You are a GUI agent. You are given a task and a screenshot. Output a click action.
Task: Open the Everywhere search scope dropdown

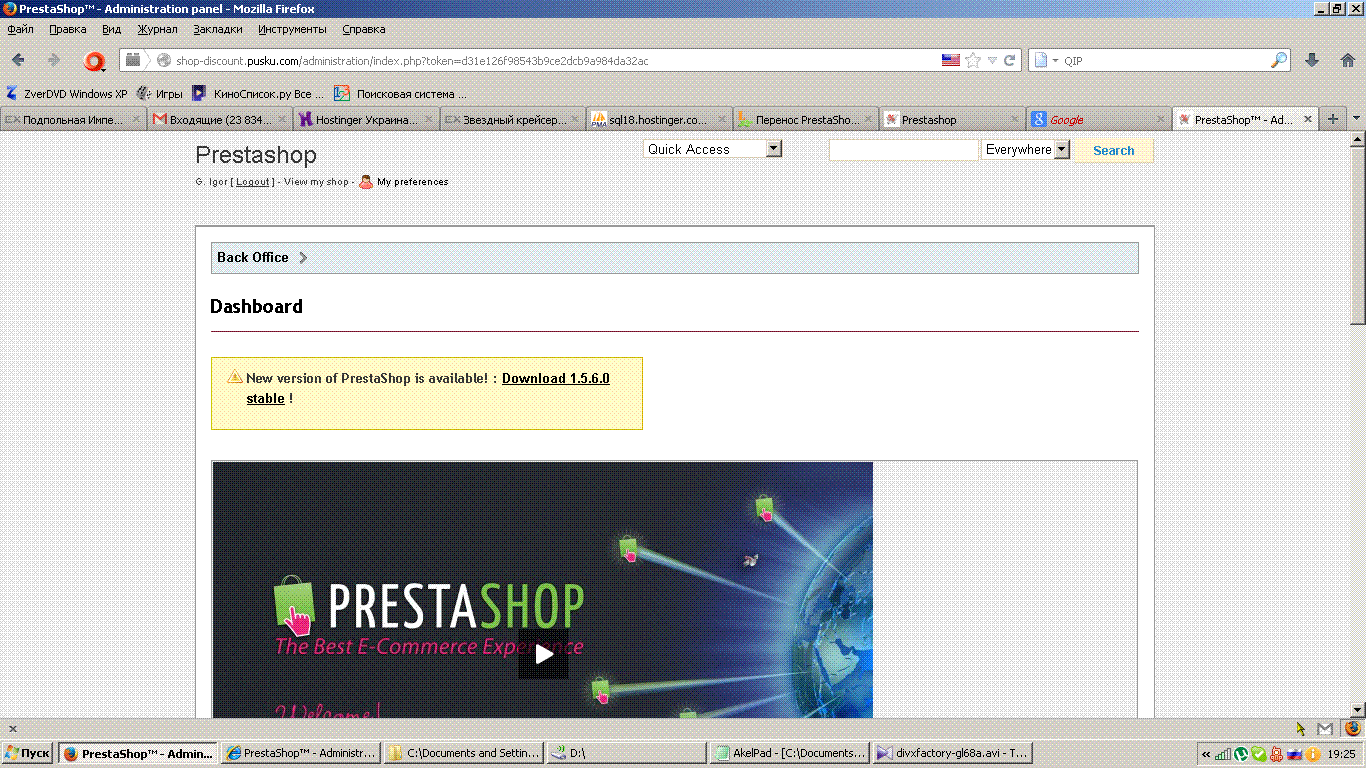coord(1026,149)
